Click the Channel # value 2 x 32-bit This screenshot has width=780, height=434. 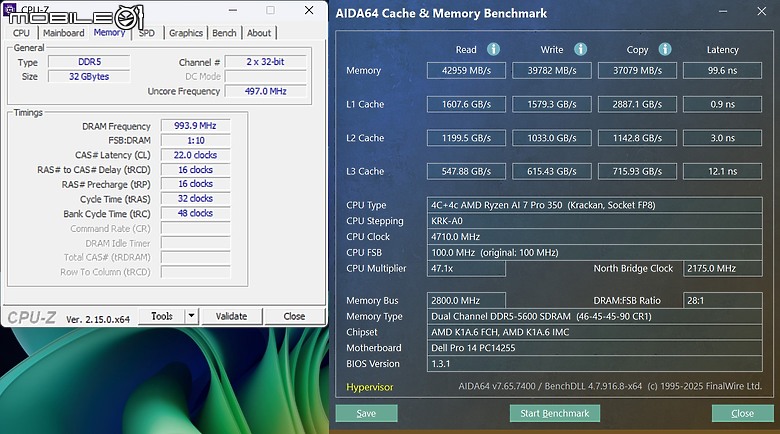[x=265, y=62]
